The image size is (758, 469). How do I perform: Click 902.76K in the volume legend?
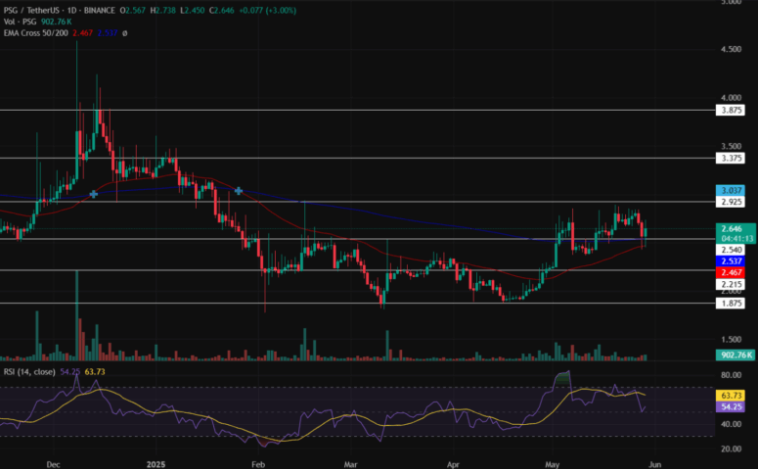tap(57, 22)
